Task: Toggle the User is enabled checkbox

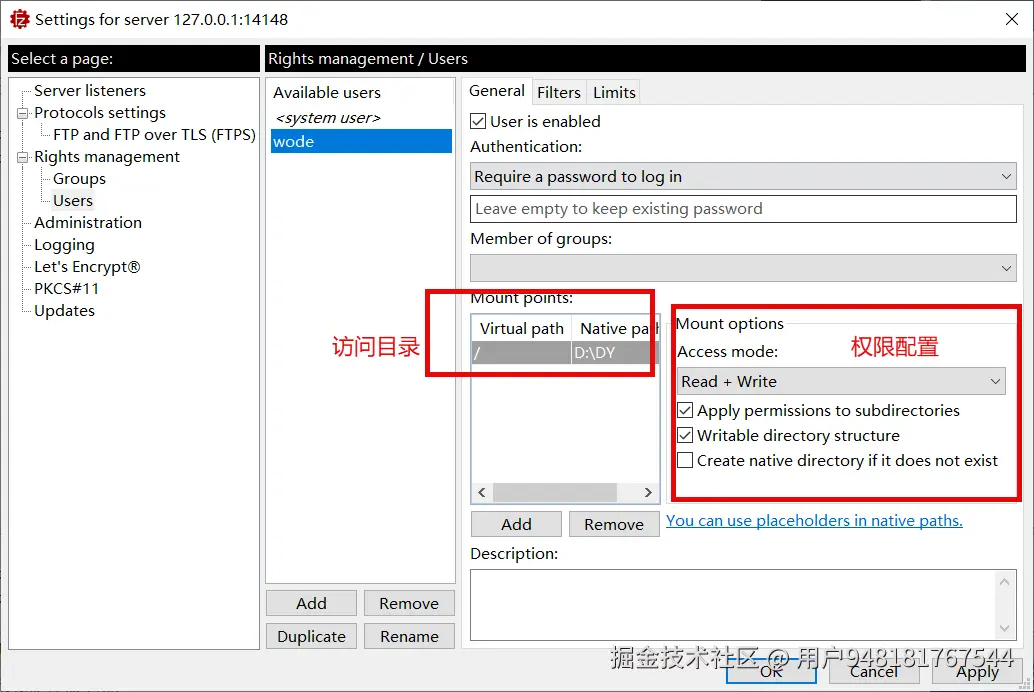Action: coord(478,121)
